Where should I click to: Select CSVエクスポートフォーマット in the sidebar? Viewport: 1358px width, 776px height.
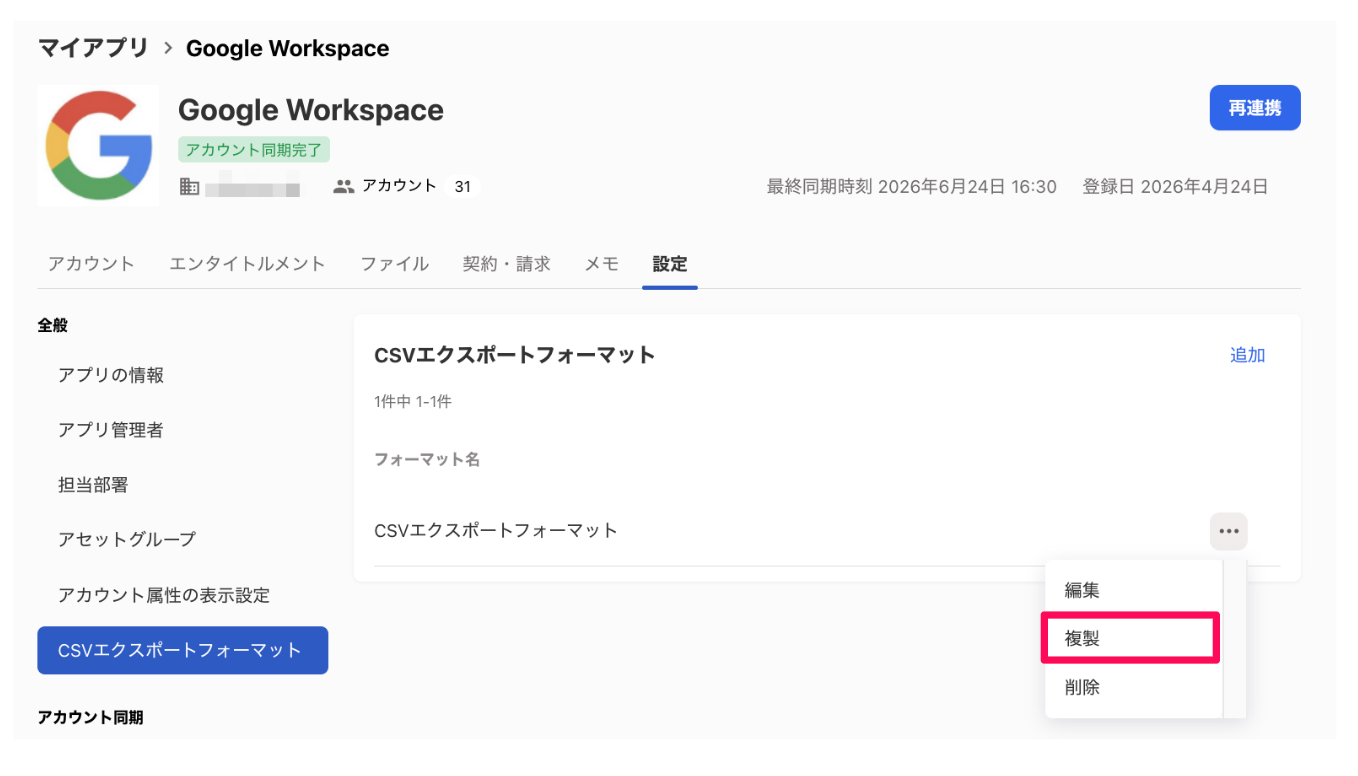coord(182,650)
